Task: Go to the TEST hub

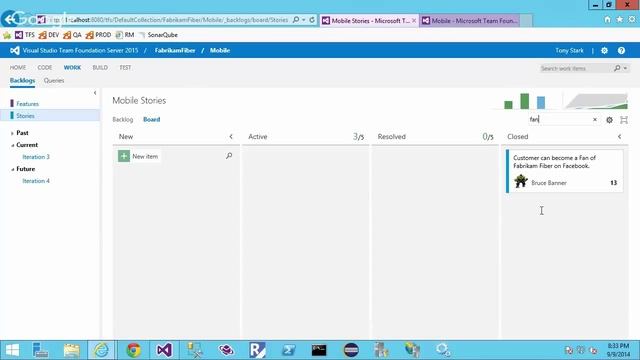Action: 125,67
